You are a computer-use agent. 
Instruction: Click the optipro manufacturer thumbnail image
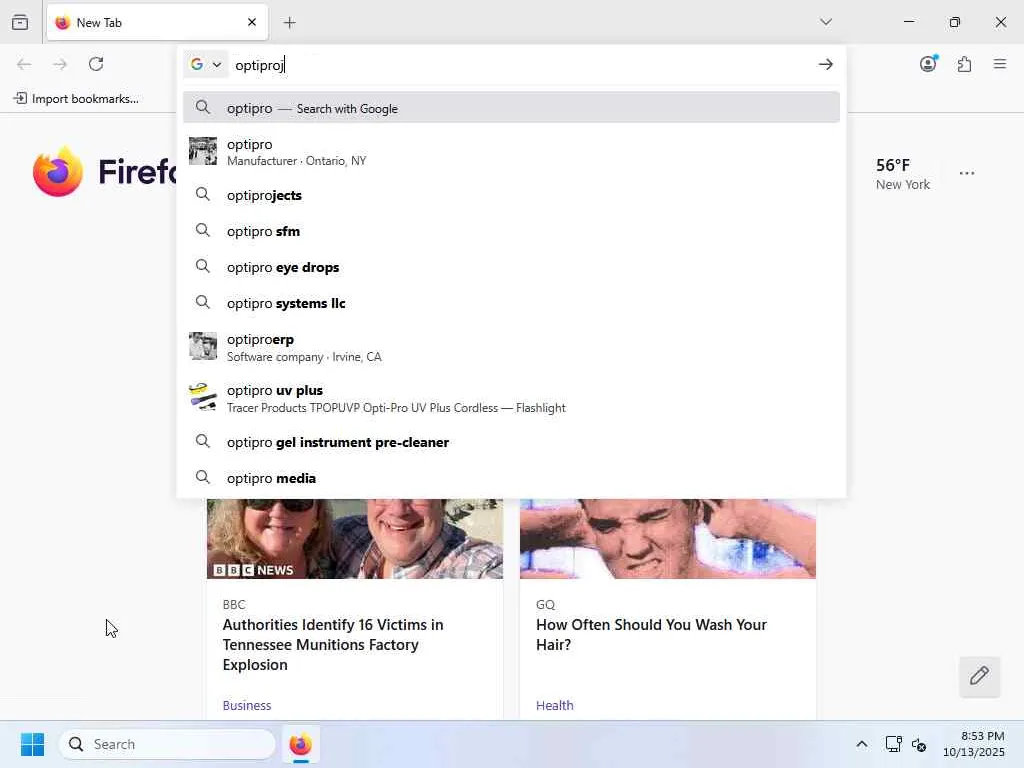tap(202, 151)
